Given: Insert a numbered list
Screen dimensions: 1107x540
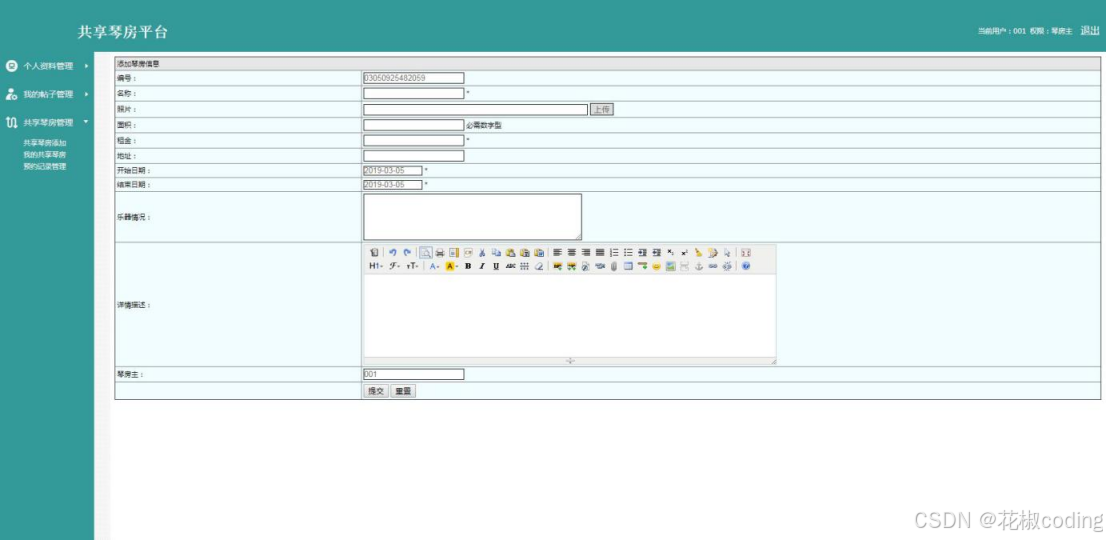Looking at the screenshot, I should coord(614,253).
